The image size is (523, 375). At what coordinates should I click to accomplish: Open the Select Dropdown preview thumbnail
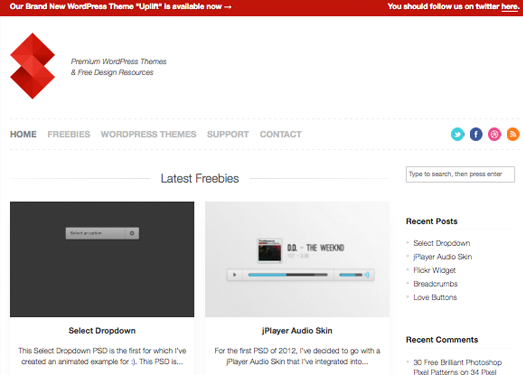[x=102, y=259]
